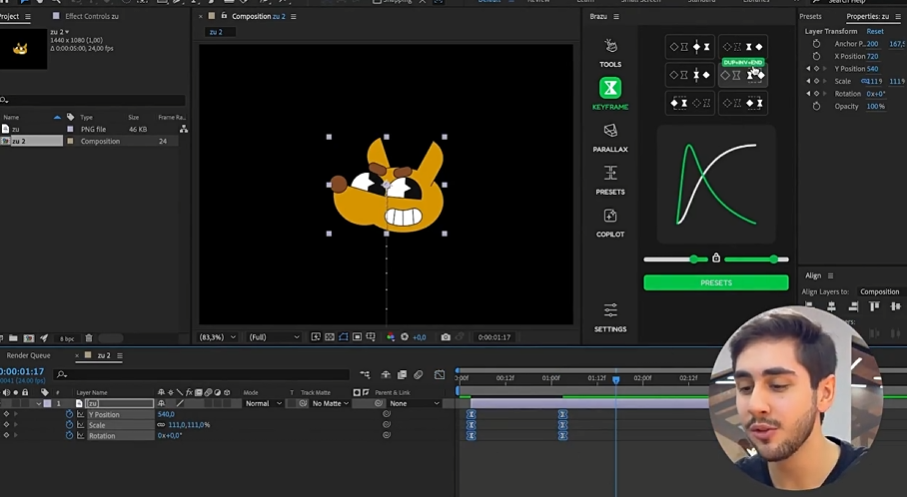Click the green PRESETS button
907x497 pixels.
[716, 283]
